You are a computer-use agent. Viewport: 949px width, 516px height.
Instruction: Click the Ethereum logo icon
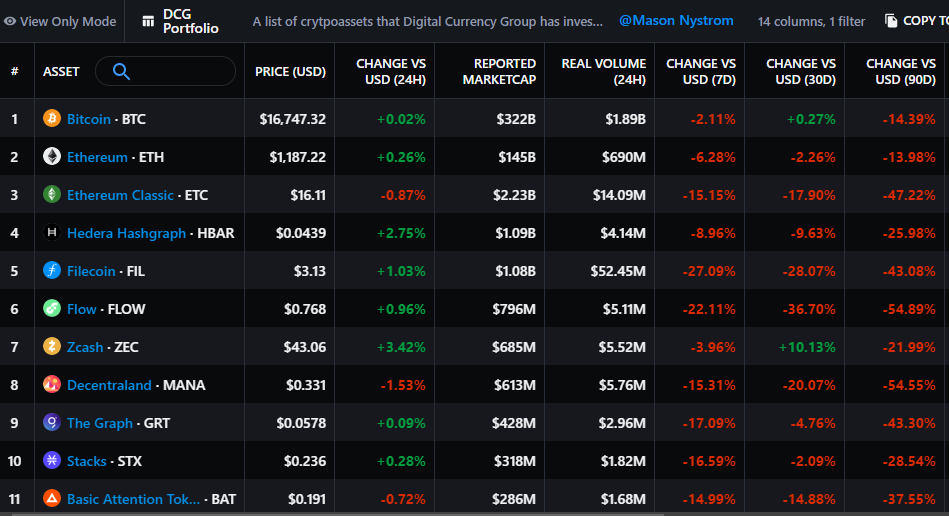[51, 157]
